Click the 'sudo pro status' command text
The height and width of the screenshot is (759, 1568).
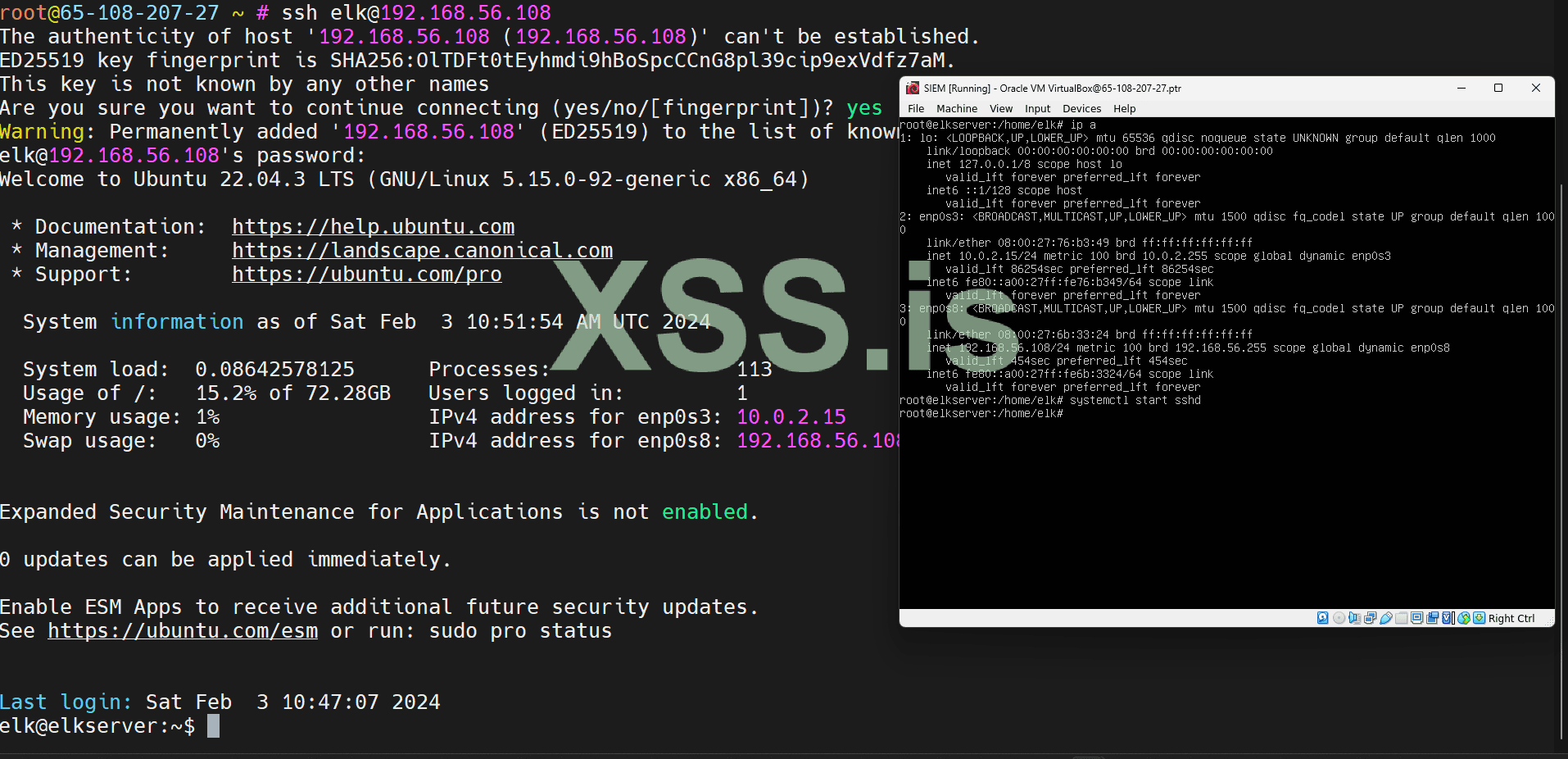tap(520, 630)
